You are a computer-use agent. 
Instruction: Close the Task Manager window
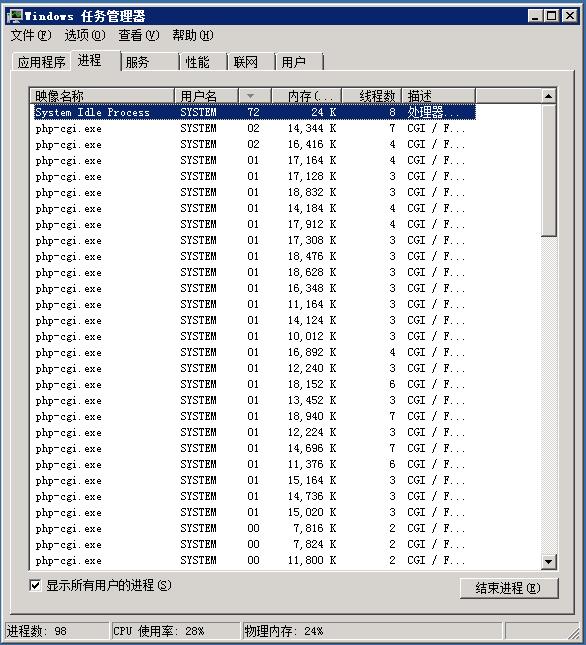(x=570, y=16)
